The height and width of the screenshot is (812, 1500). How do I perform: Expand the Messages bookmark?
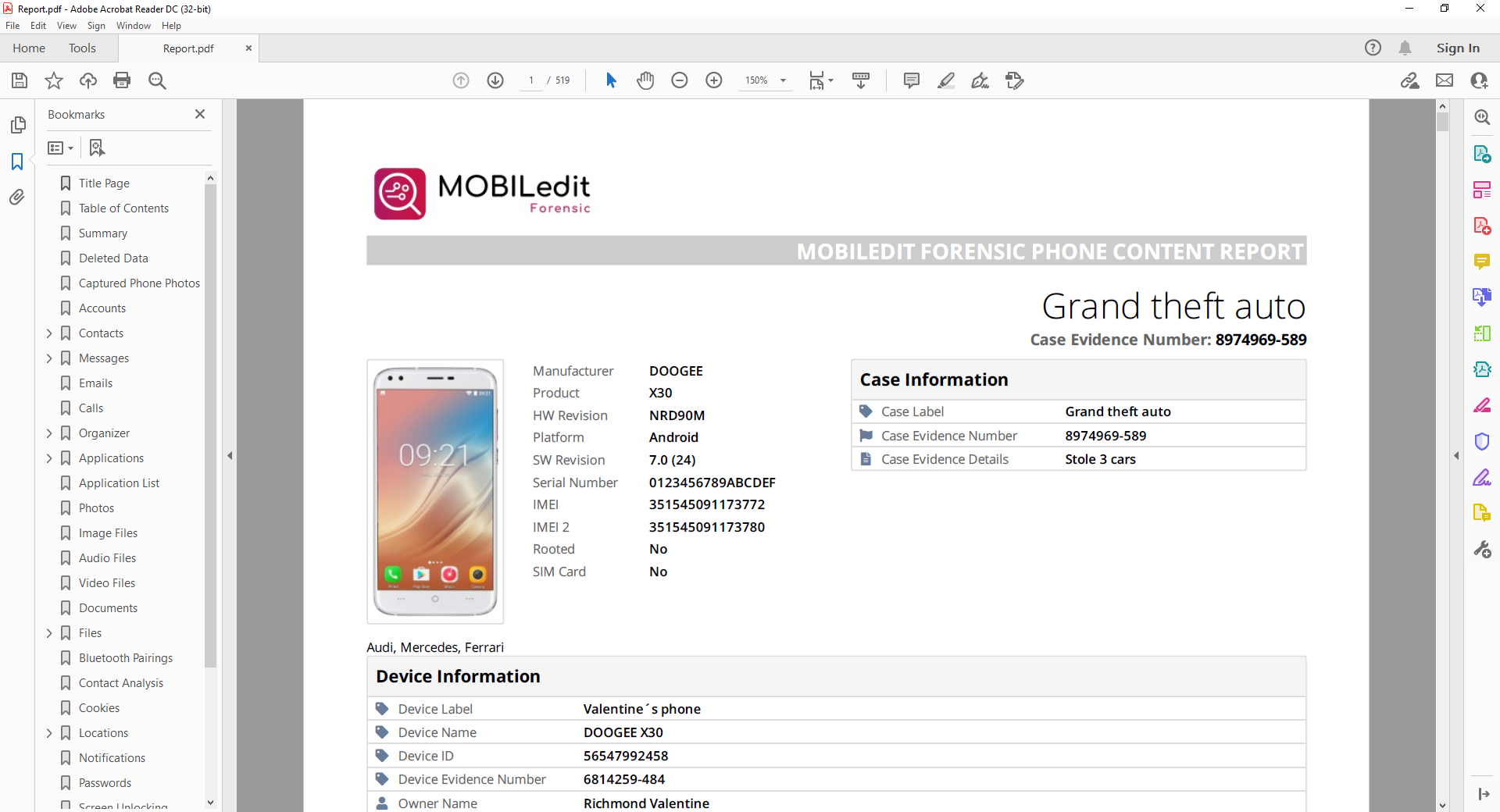pyautogui.click(x=49, y=358)
